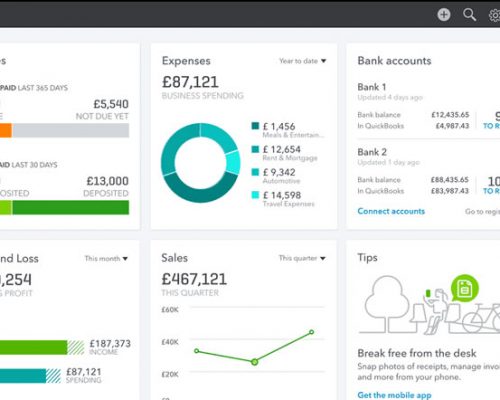
Task: Click the Expenses card title
Action: (186, 61)
